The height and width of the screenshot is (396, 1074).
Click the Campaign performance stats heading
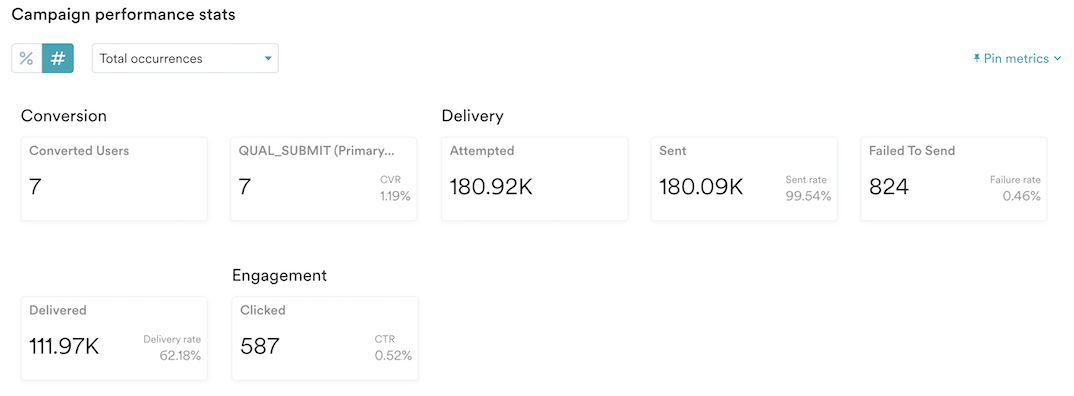(123, 15)
